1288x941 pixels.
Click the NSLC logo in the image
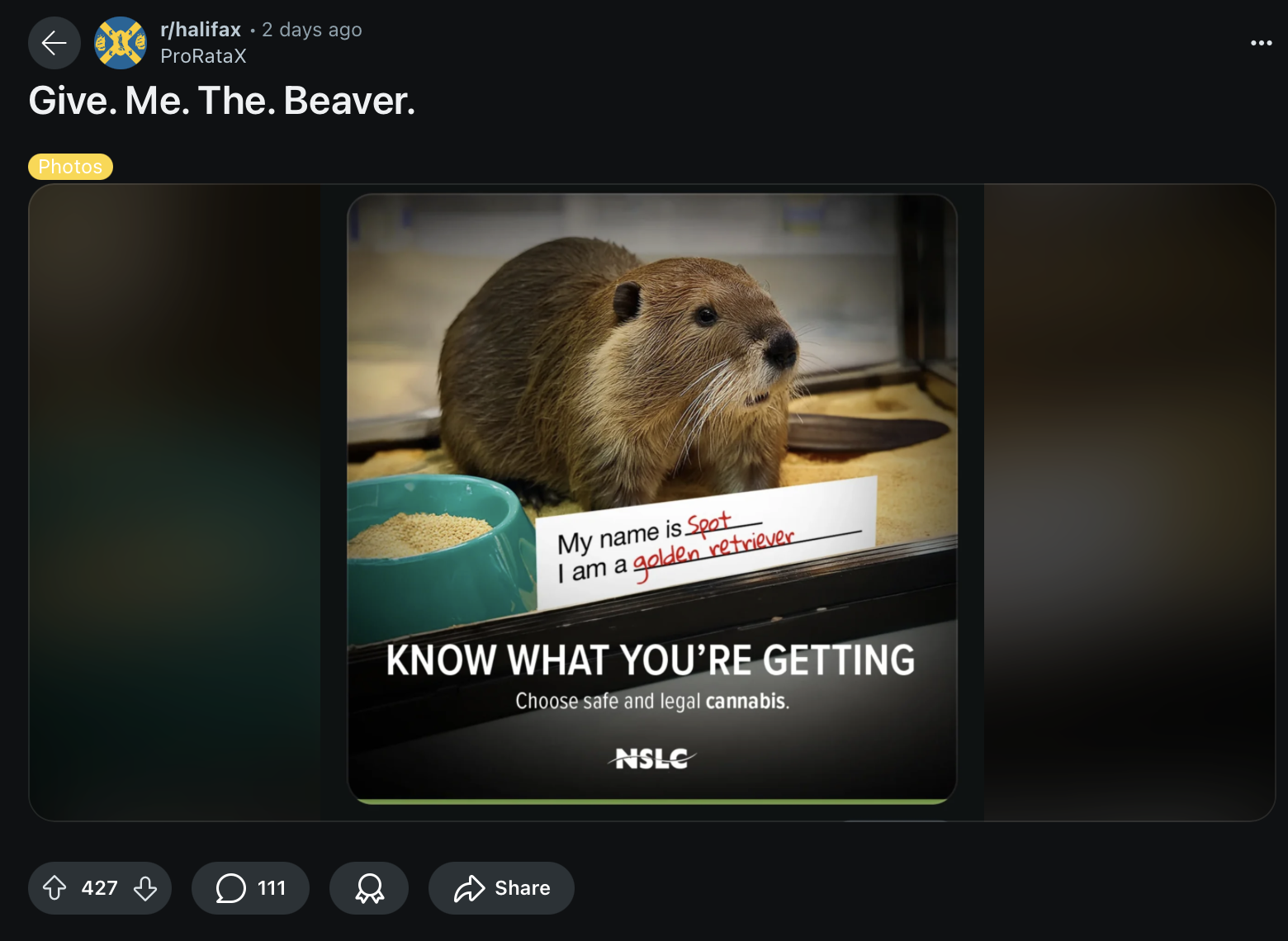click(652, 758)
